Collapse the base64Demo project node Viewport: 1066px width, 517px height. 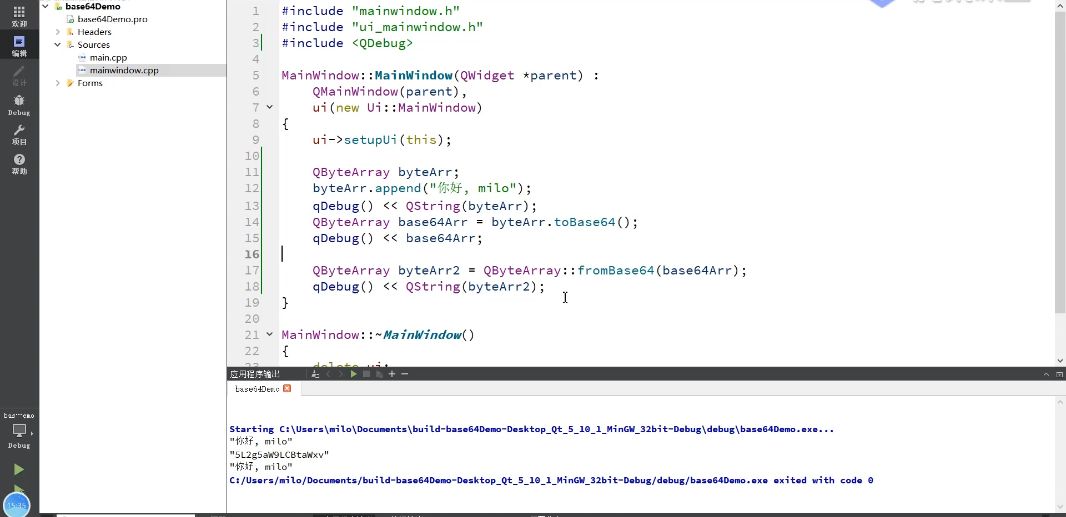(x=45, y=6)
